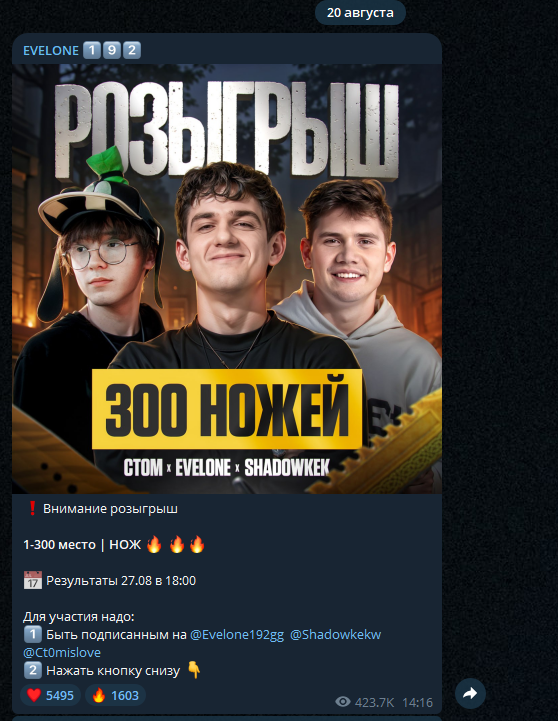Add a fire reaction with 1603 count

(115, 695)
